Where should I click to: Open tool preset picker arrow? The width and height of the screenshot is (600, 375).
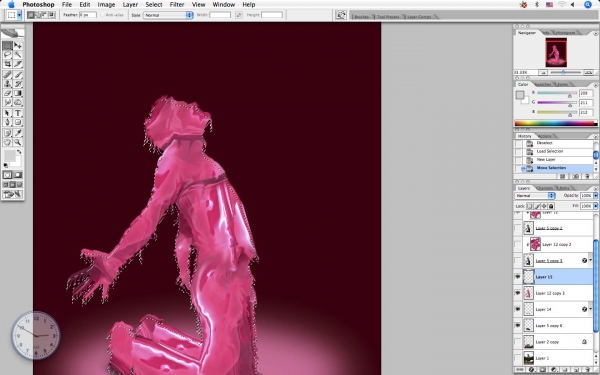[x=20, y=15]
